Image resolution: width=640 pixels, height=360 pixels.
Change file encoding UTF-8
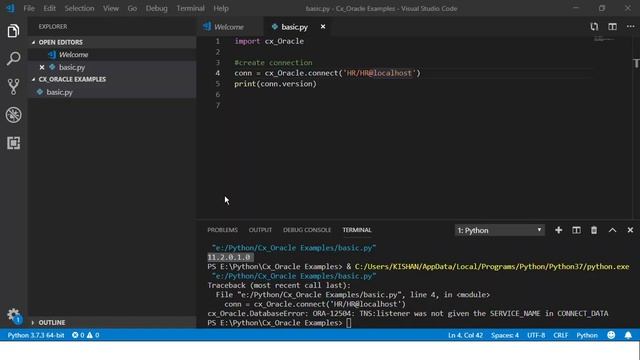click(536, 335)
